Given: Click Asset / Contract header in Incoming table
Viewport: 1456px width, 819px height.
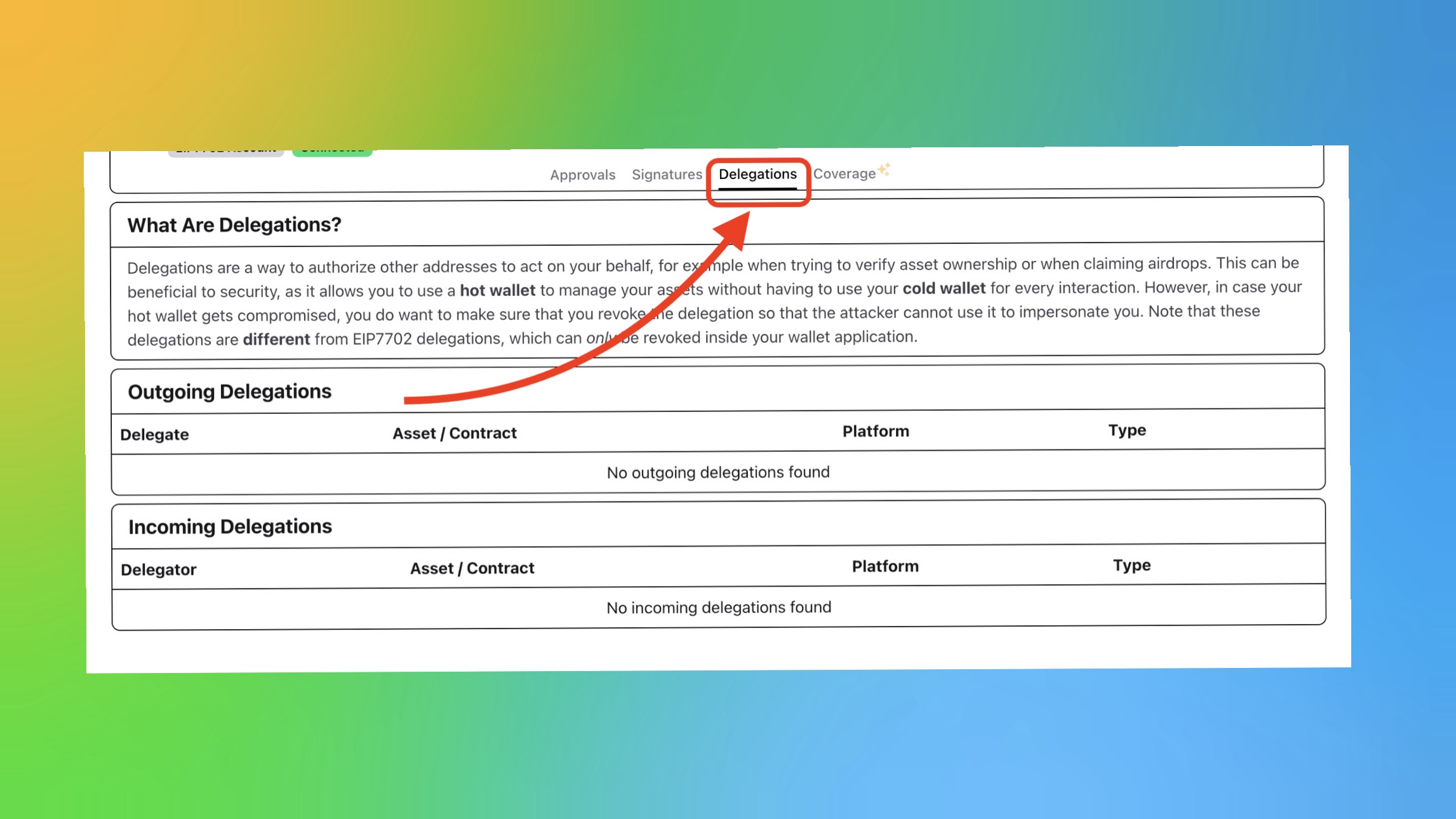Looking at the screenshot, I should (472, 568).
